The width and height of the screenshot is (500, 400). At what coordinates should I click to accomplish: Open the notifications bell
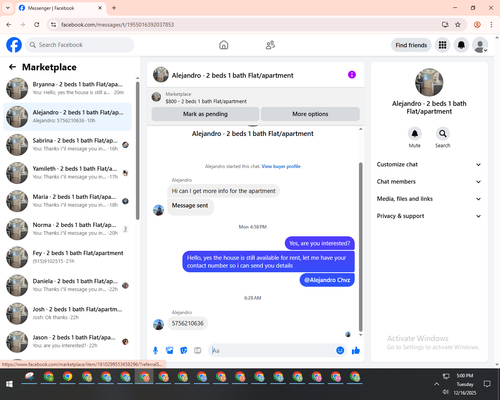(461, 45)
